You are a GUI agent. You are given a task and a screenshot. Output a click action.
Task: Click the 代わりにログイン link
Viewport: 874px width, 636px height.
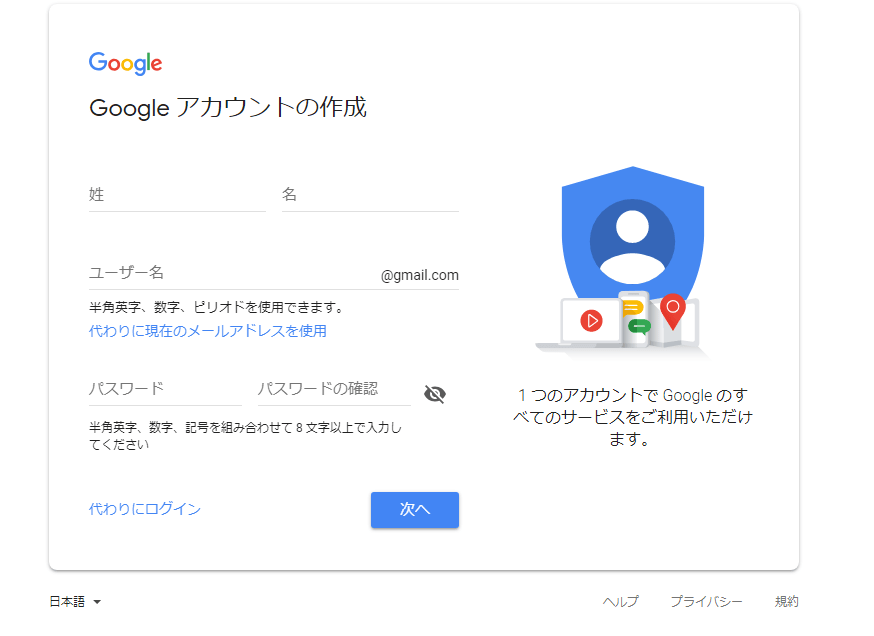144,509
